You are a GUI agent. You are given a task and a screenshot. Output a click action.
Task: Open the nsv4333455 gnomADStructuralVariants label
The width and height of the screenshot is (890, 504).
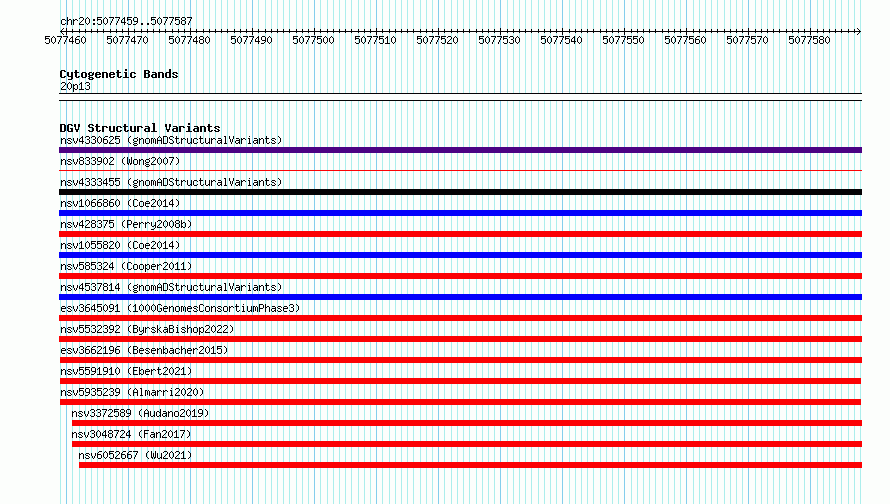click(171, 182)
